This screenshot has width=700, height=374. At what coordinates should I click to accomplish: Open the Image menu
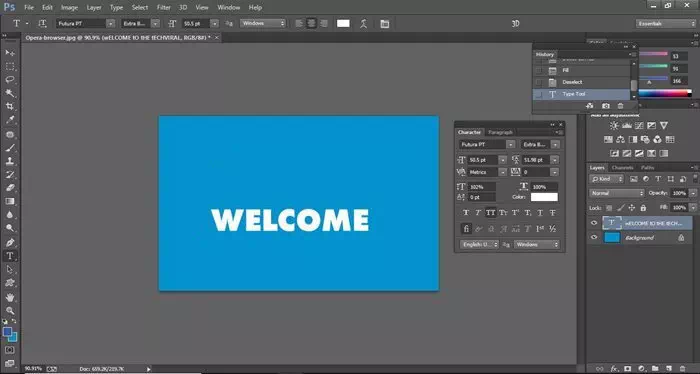tap(69, 8)
